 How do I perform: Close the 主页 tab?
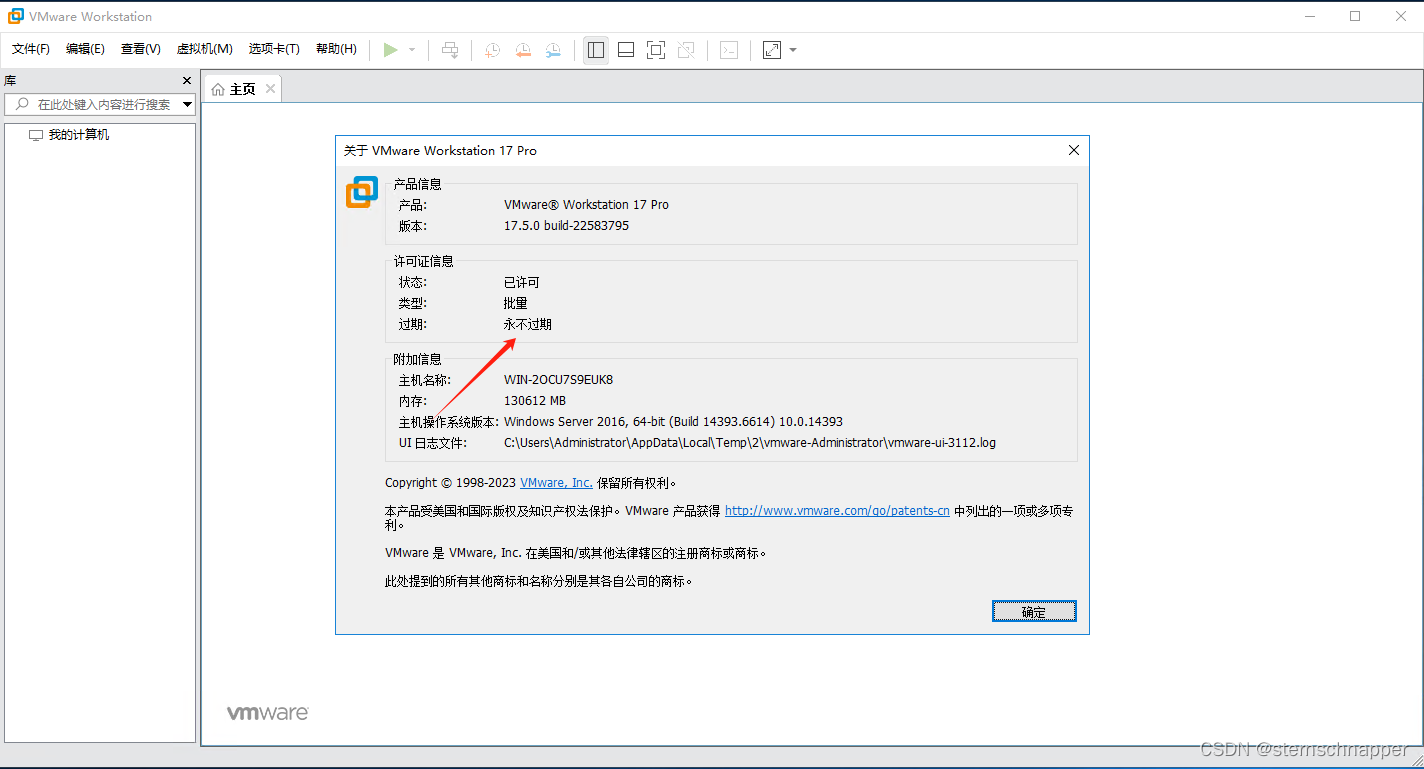[x=270, y=89]
